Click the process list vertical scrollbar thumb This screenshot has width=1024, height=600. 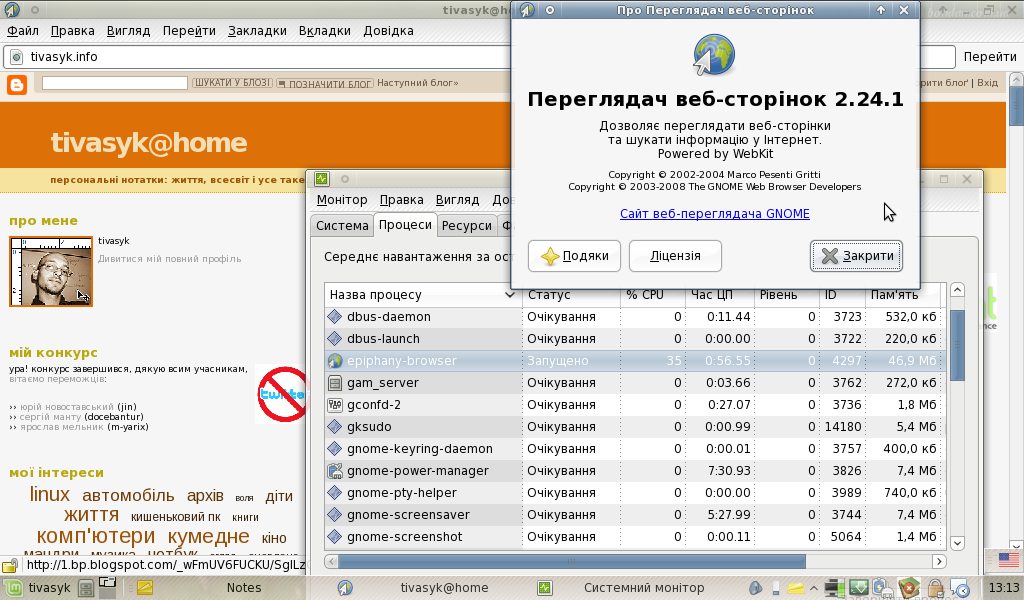click(957, 345)
